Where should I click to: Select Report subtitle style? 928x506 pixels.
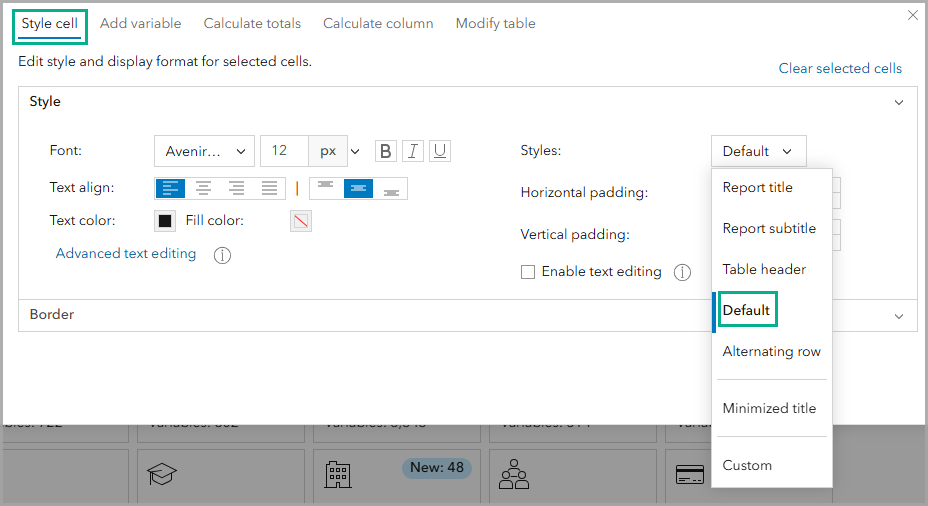(x=772, y=228)
